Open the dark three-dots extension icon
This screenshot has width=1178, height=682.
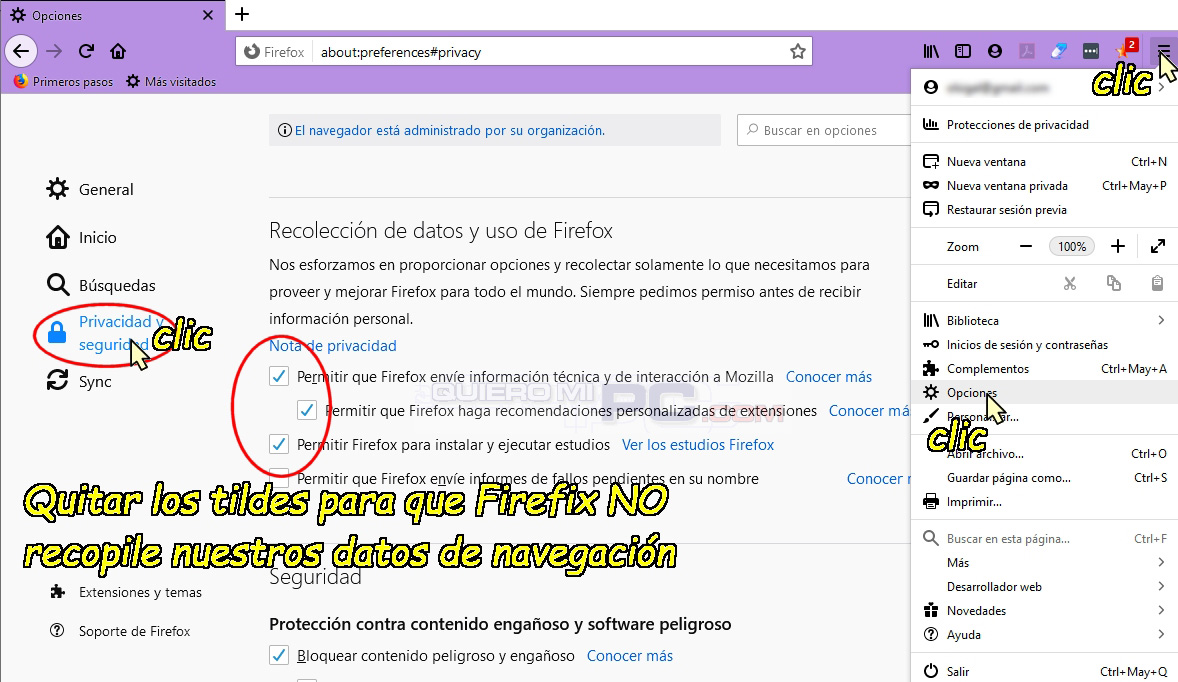tap(1091, 51)
